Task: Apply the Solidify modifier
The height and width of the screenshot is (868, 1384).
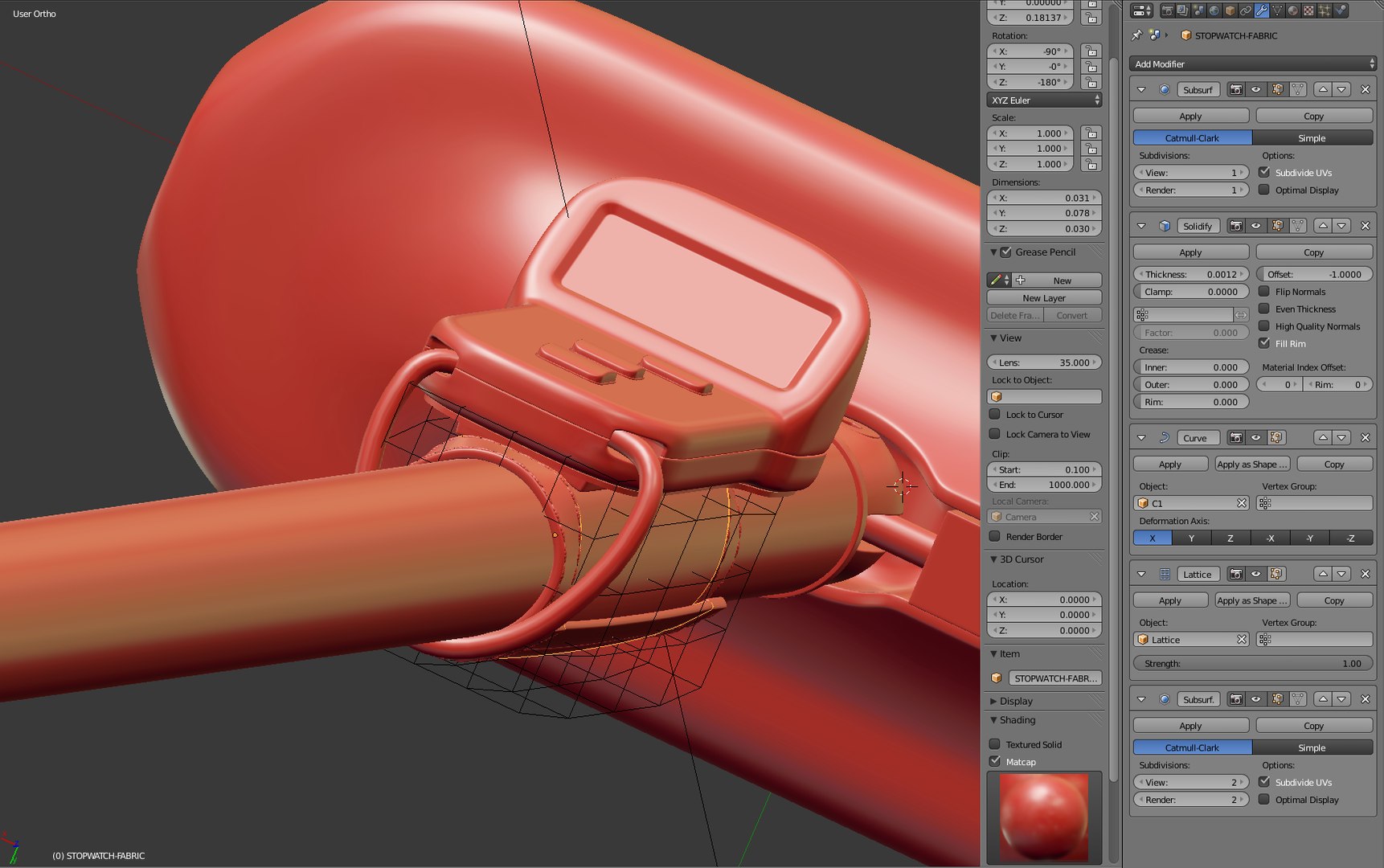Action: [1191, 252]
